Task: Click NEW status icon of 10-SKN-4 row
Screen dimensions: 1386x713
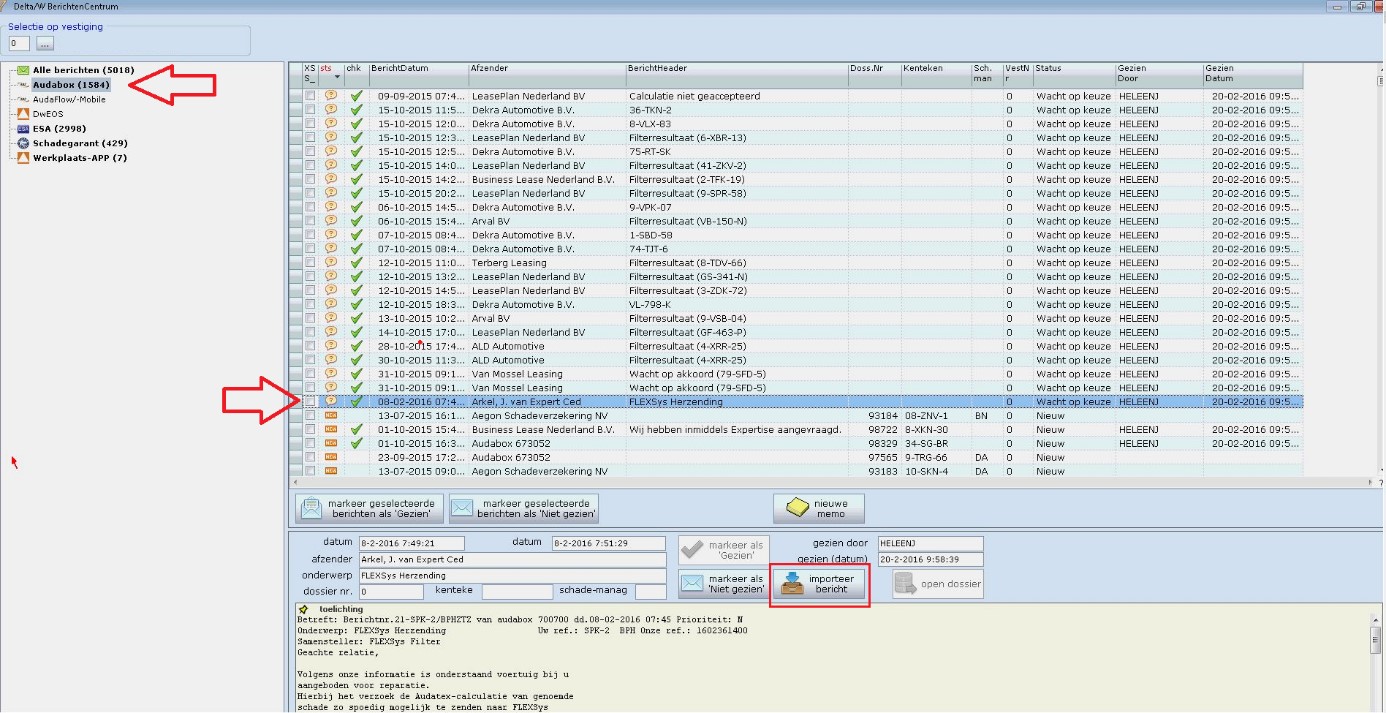Action: click(x=331, y=471)
